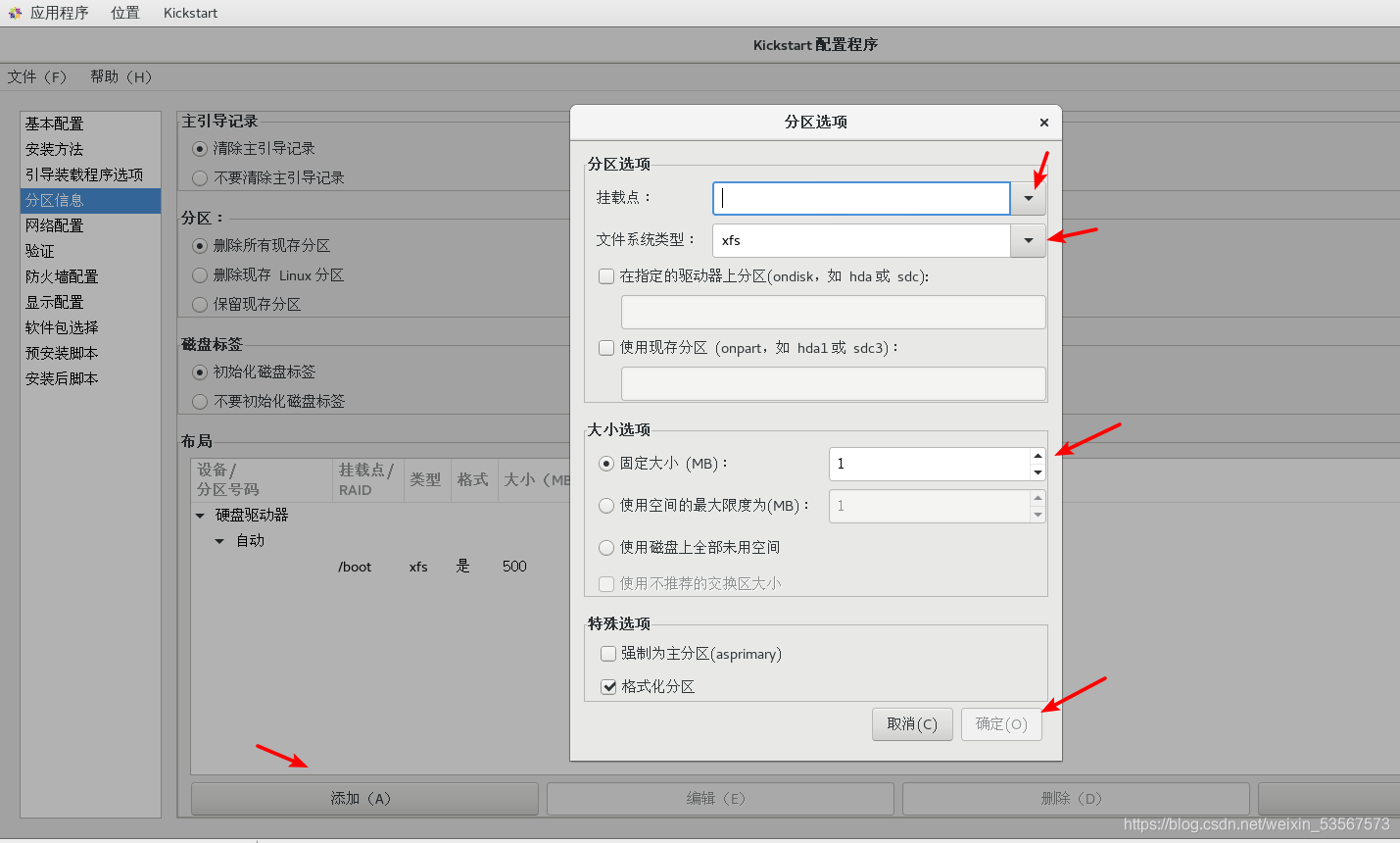
Task: Select 软件包选择 in sidebar
Action: [90, 327]
